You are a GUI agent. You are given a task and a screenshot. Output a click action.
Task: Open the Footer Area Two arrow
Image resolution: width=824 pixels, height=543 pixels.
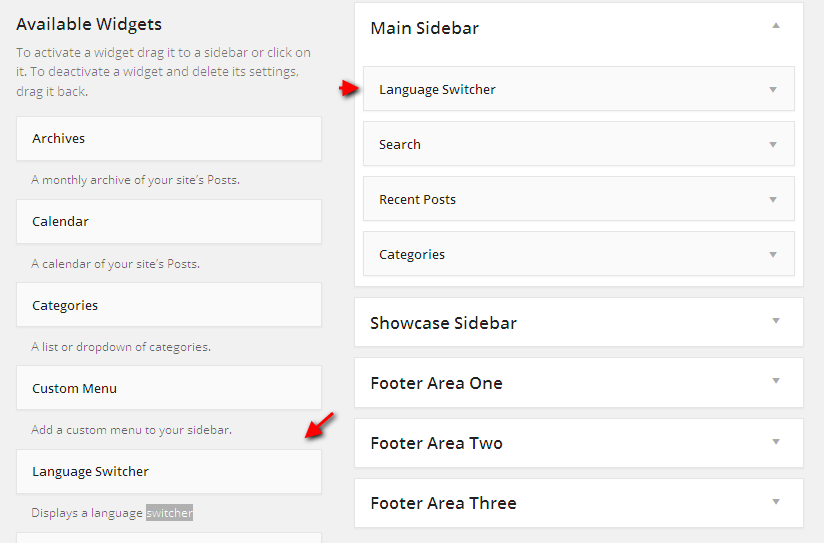(x=776, y=442)
